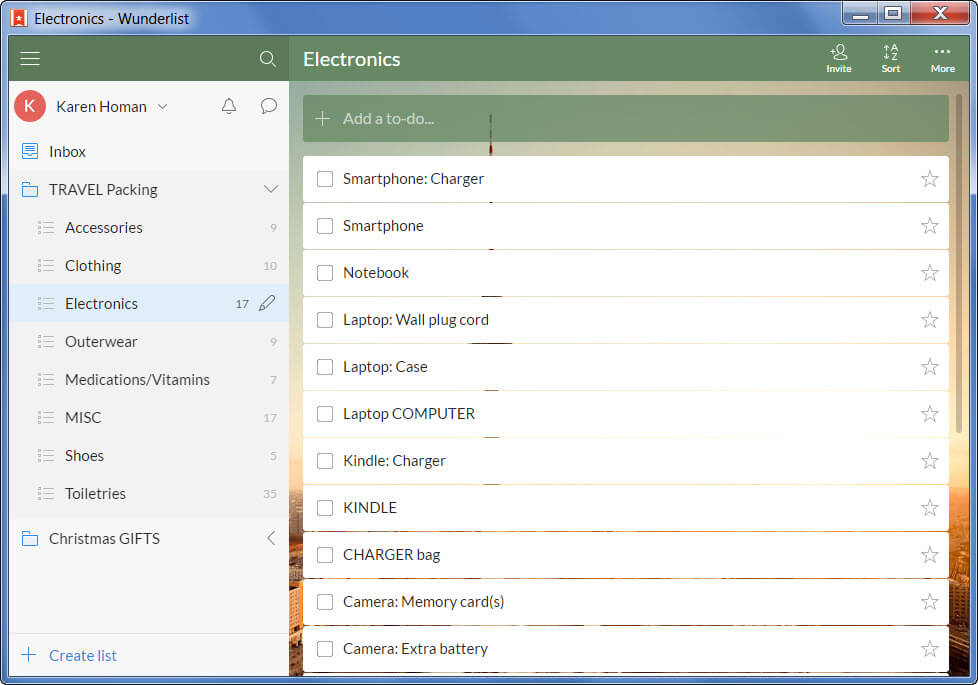Image resolution: width=978 pixels, height=685 pixels.
Task: Star the Notebook task
Action: (x=929, y=273)
